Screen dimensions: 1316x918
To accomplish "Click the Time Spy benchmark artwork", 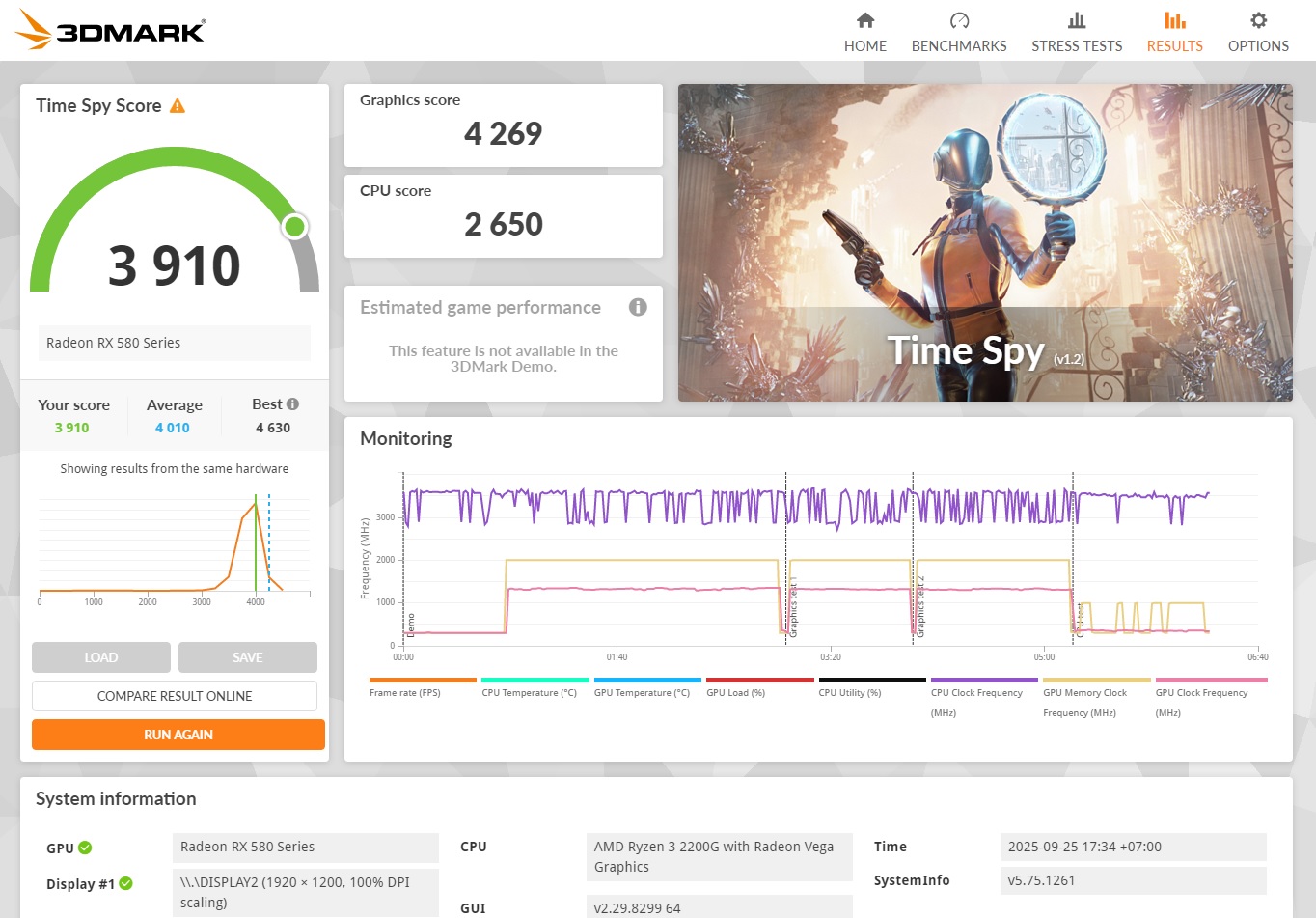I will click(985, 242).
